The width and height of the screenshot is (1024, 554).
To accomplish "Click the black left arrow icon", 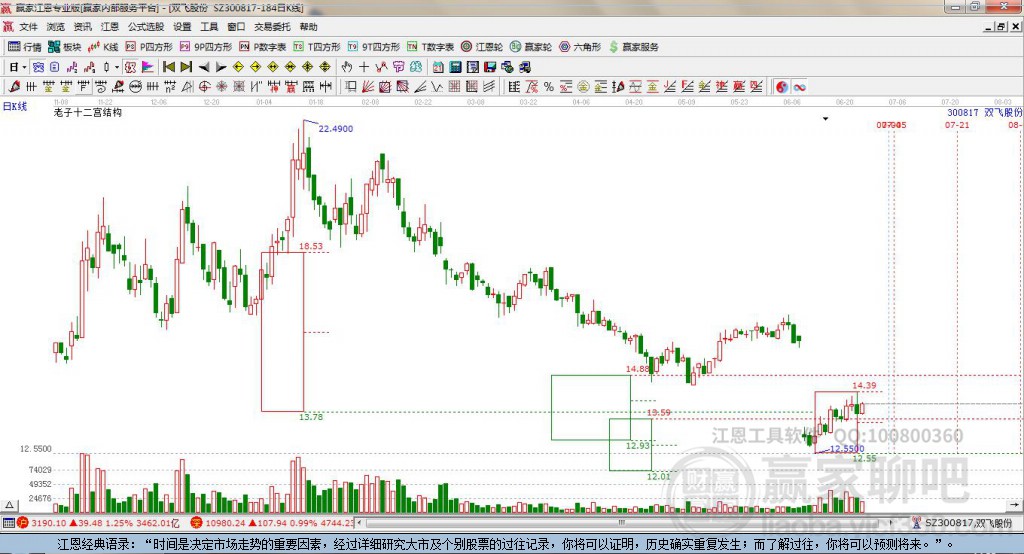I will [204, 67].
